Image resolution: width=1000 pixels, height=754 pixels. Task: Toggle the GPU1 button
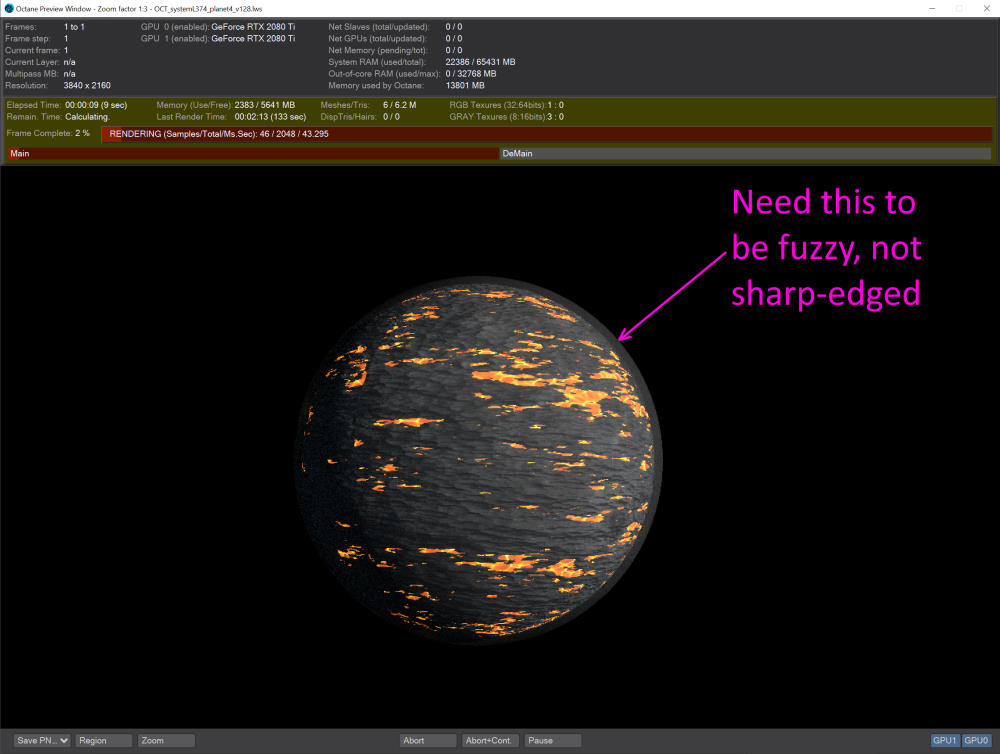pyautogui.click(x=945, y=741)
